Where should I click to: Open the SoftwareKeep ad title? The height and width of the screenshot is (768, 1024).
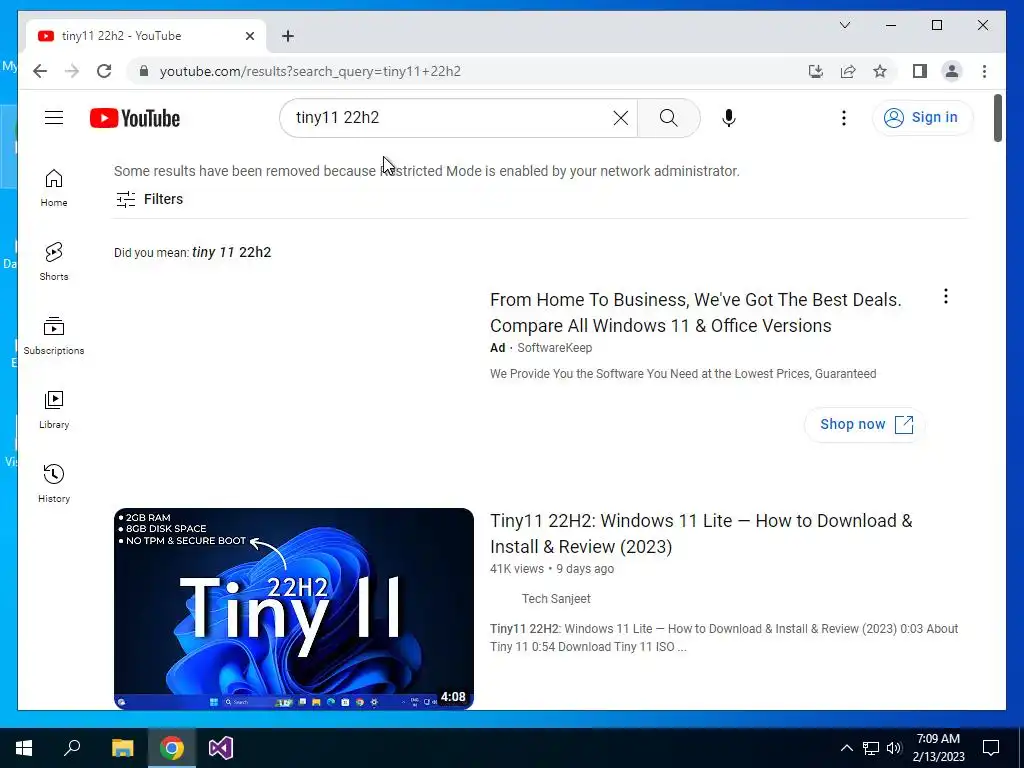696,313
